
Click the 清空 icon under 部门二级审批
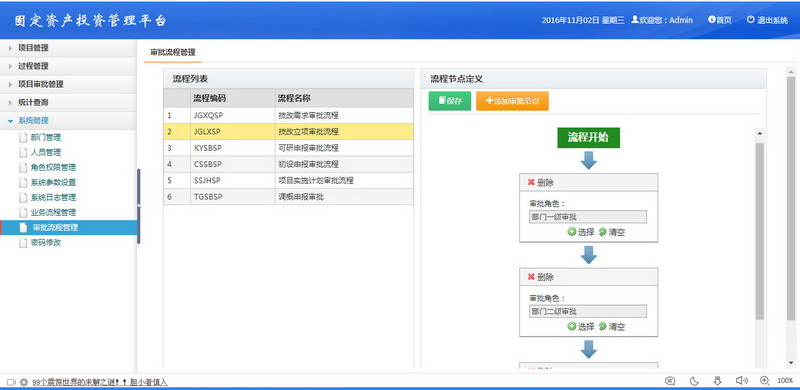coord(602,326)
